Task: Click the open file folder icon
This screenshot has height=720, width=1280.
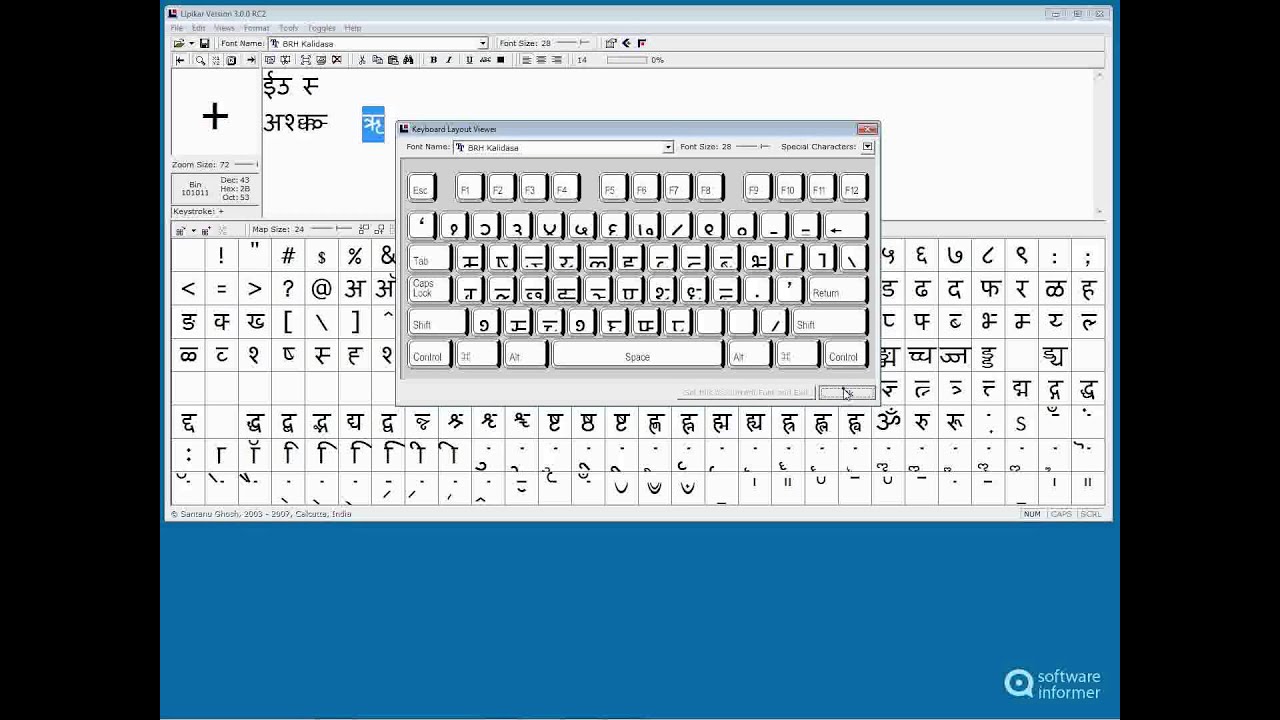Action: [x=179, y=44]
